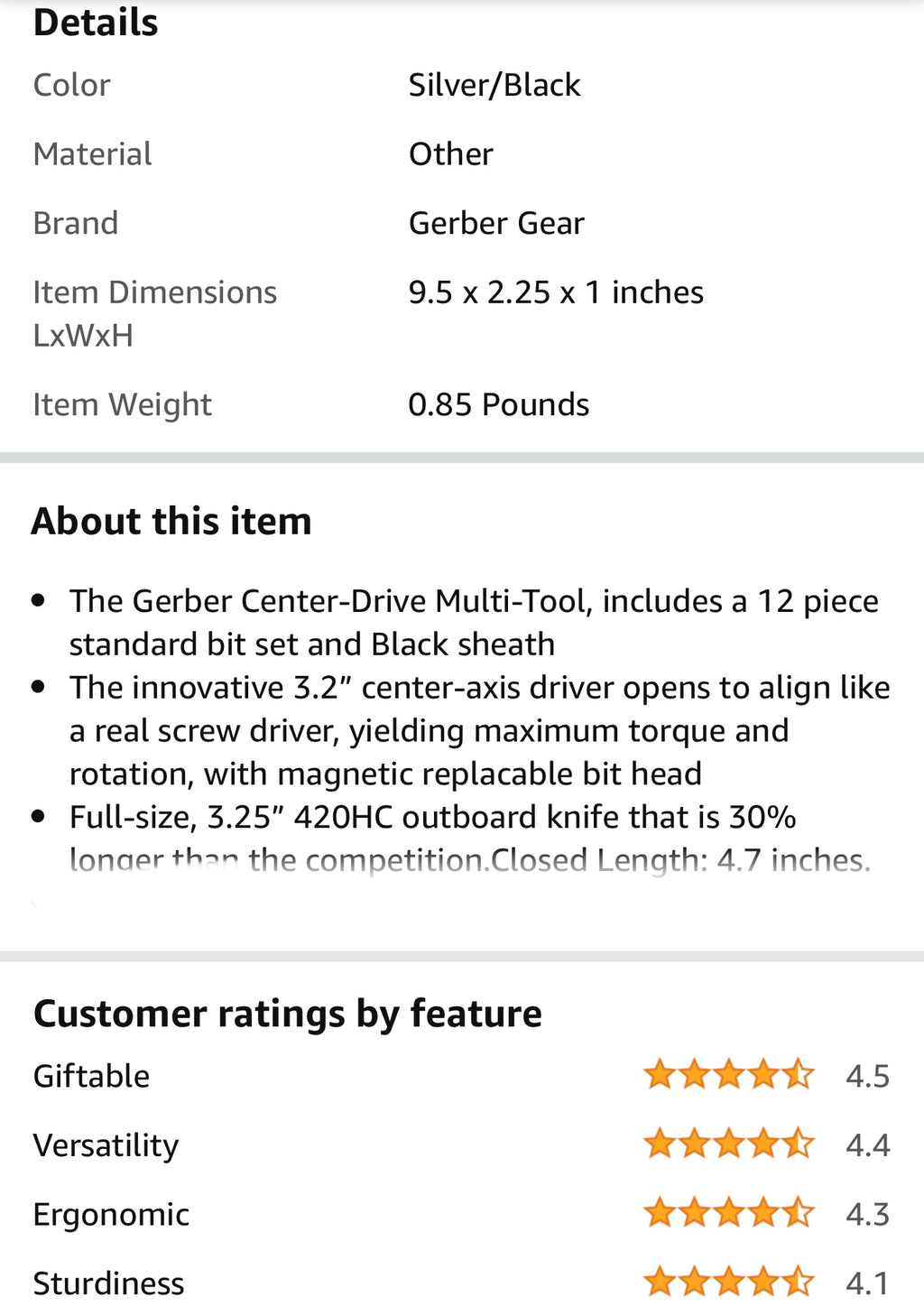The image size is (924, 1316).
Task: Tap the Giftable feature label
Action: (x=91, y=1076)
